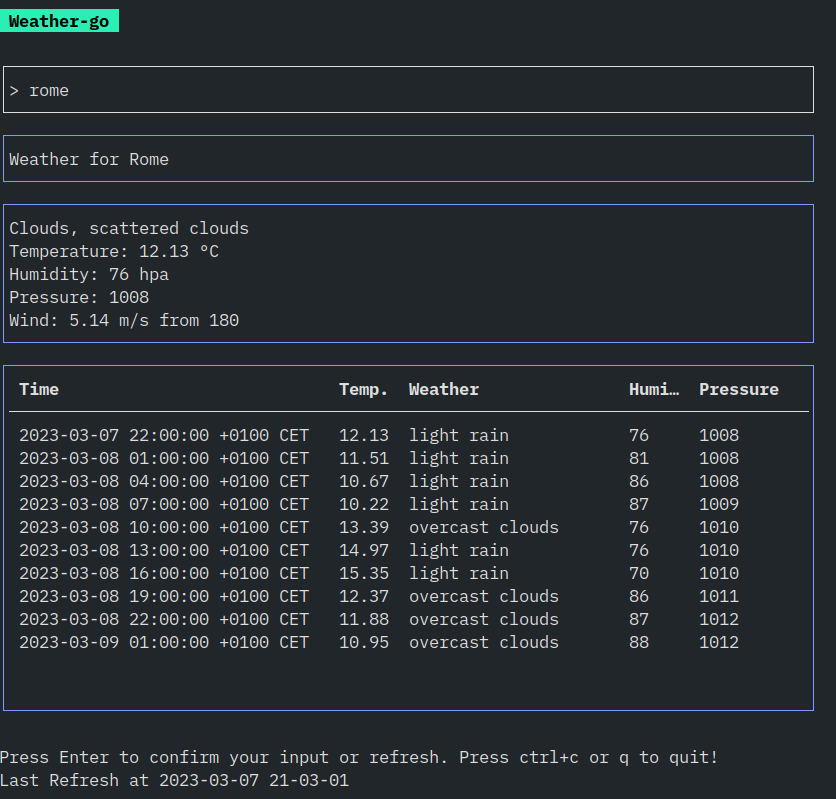
Task: Select the 2023-03-08 10:00:00 forecast row time
Action: click(164, 527)
